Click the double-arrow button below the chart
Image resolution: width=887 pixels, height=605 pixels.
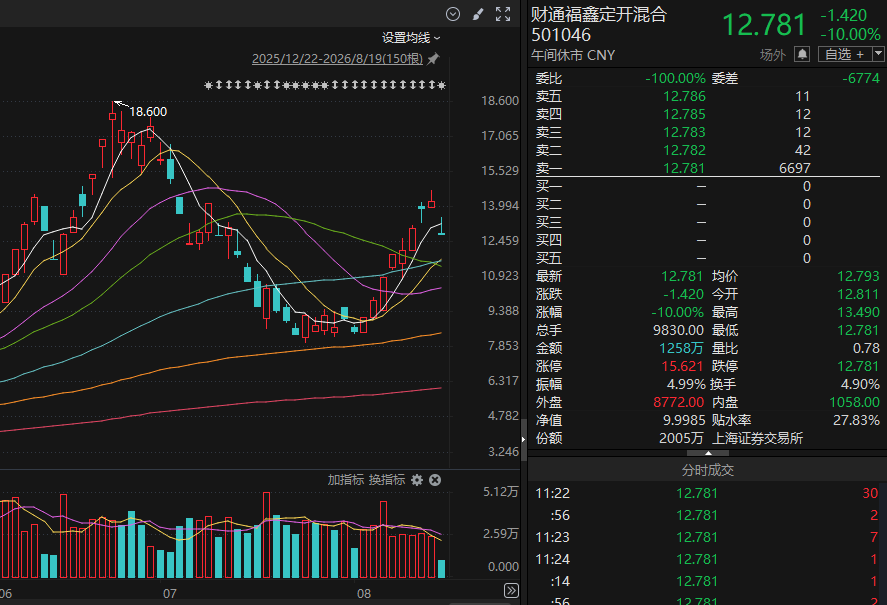point(511,591)
